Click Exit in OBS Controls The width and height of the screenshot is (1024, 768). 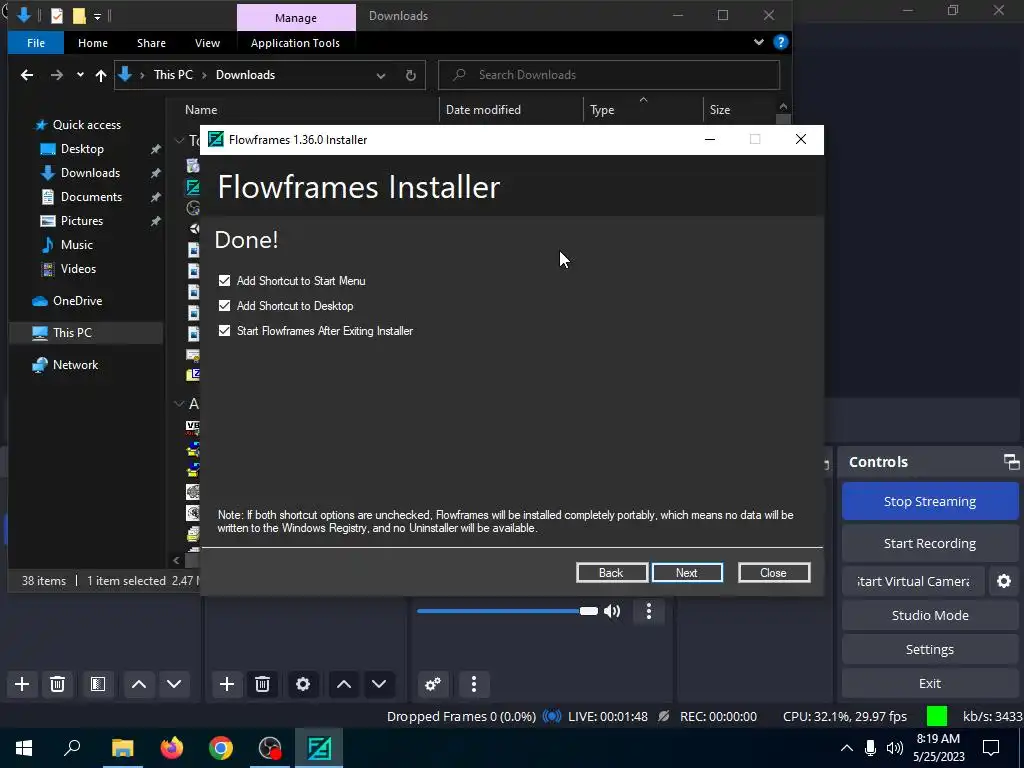(929, 683)
